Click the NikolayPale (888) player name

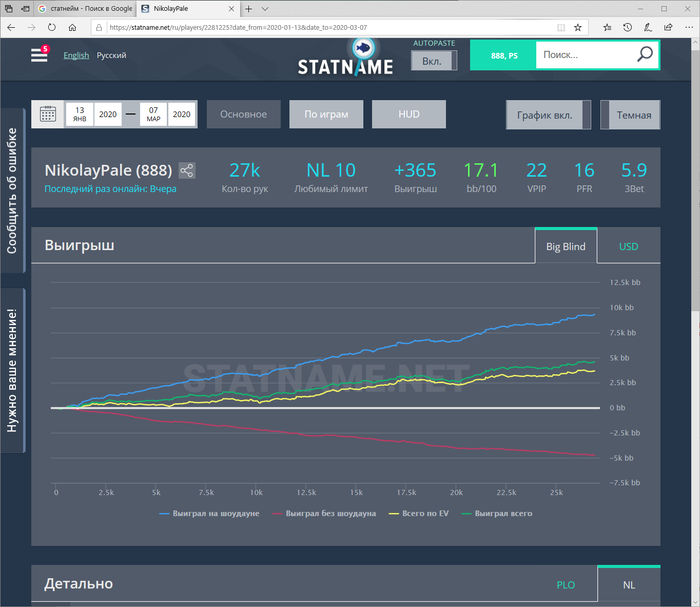click(x=108, y=170)
